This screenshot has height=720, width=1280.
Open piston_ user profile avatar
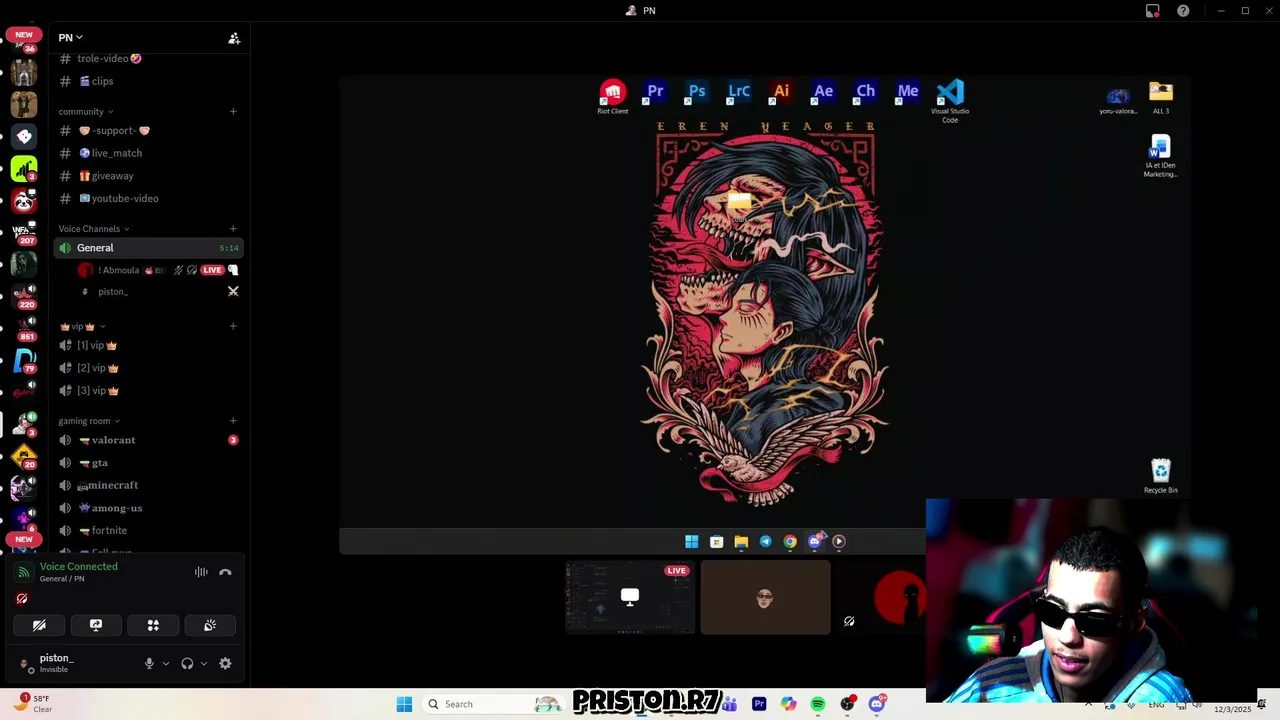click(x=25, y=663)
